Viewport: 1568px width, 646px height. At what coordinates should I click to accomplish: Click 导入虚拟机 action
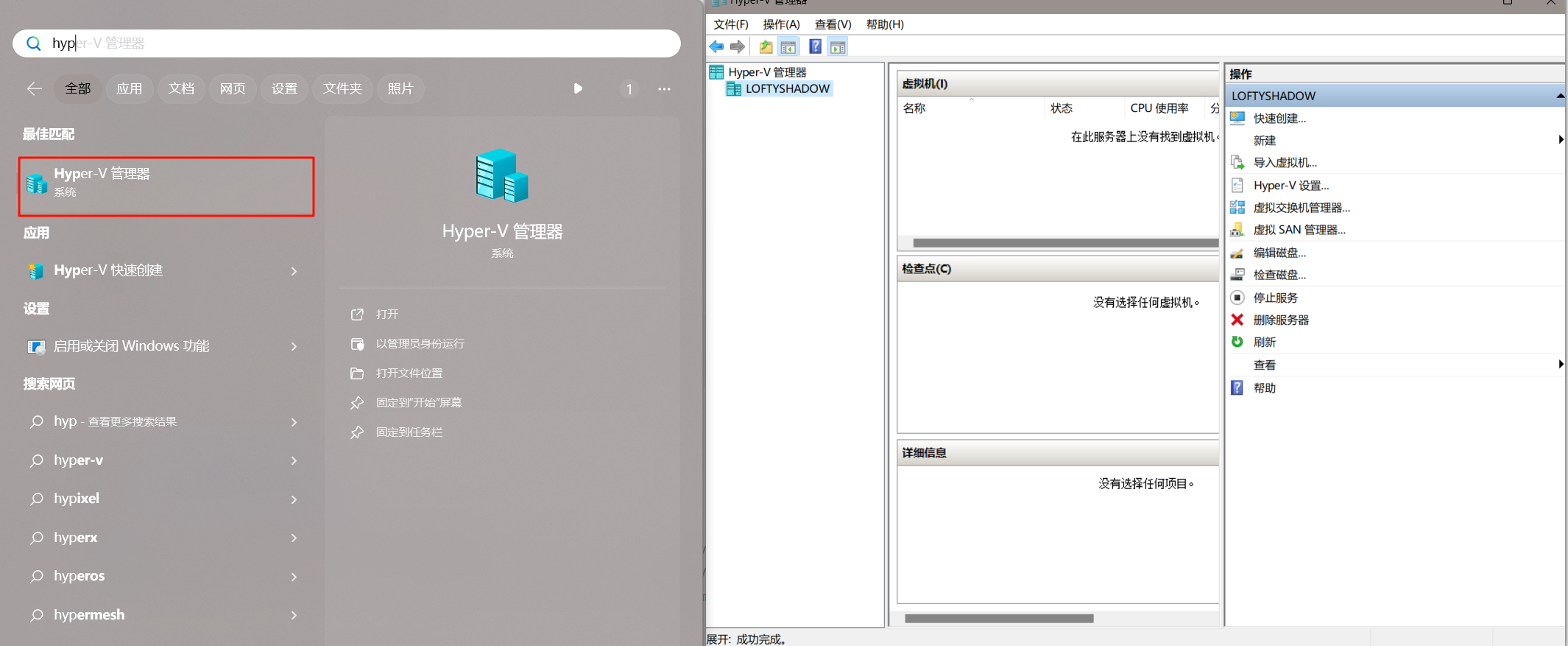coord(1285,163)
